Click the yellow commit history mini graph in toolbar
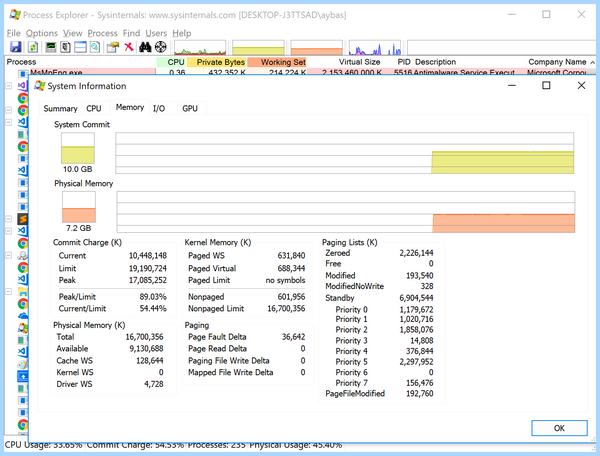The width and height of the screenshot is (600, 456). [x=258, y=47]
